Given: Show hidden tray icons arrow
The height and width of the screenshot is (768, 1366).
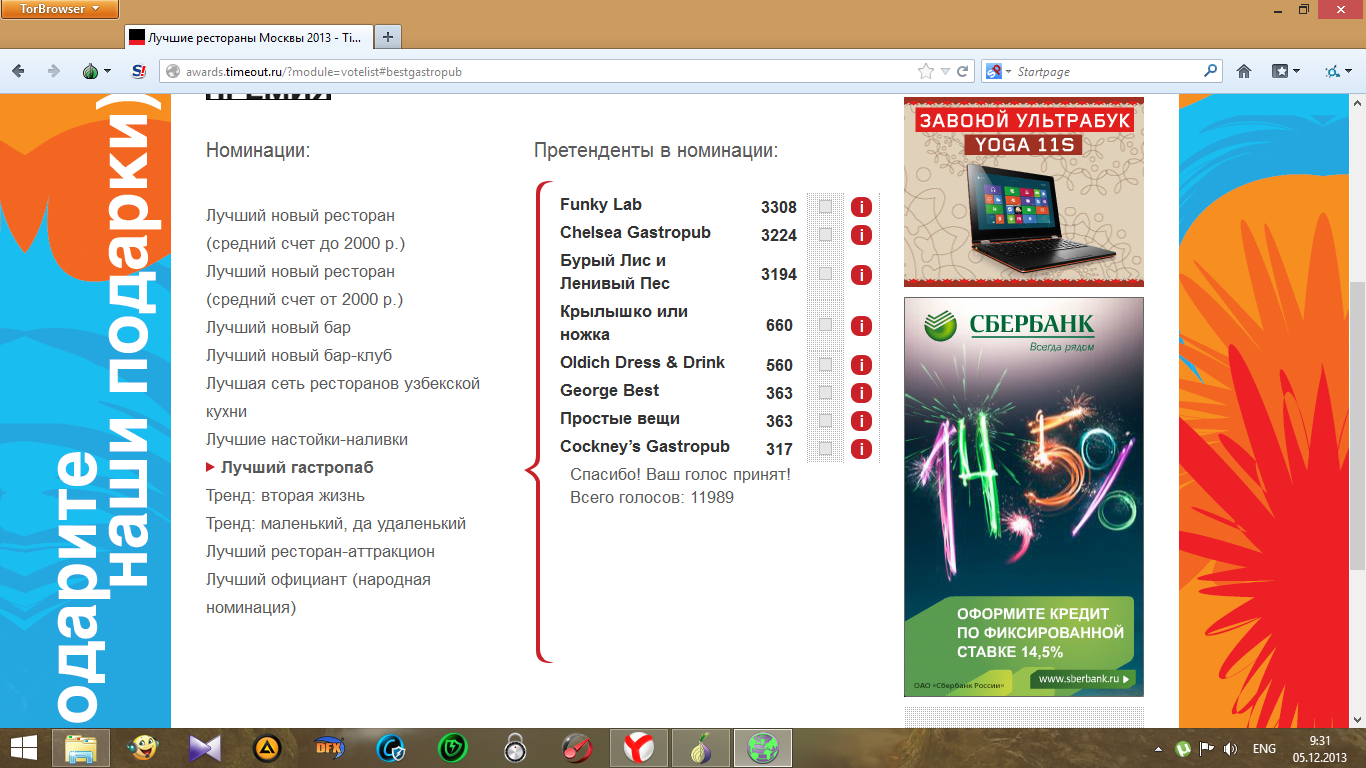Looking at the screenshot, I should [x=1160, y=748].
